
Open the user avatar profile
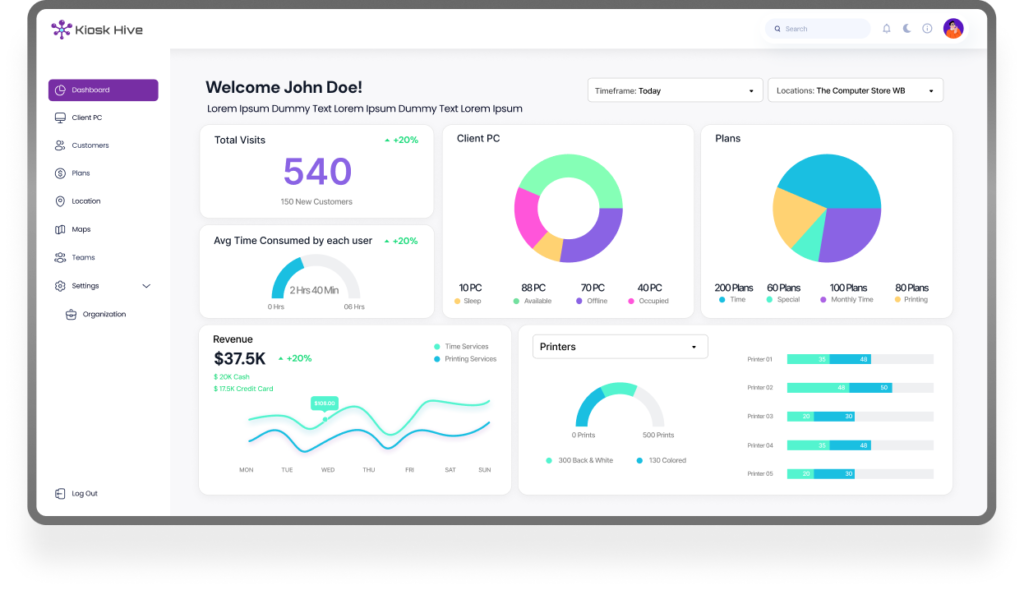(x=953, y=29)
